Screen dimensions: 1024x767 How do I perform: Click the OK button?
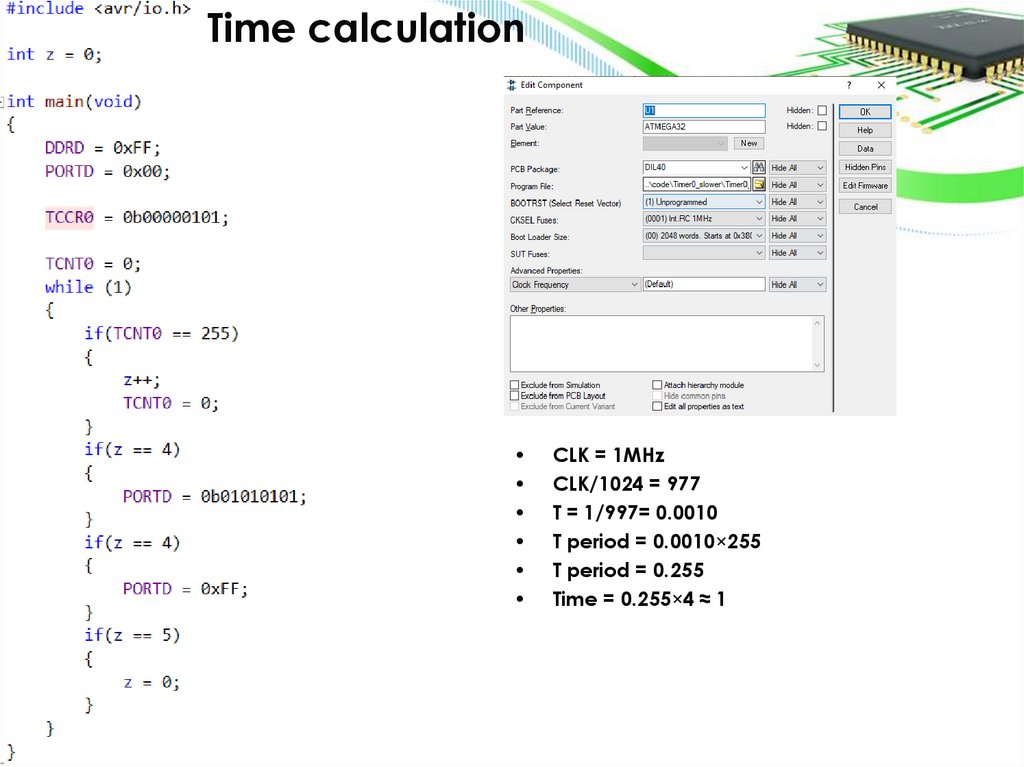[x=865, y=112]
